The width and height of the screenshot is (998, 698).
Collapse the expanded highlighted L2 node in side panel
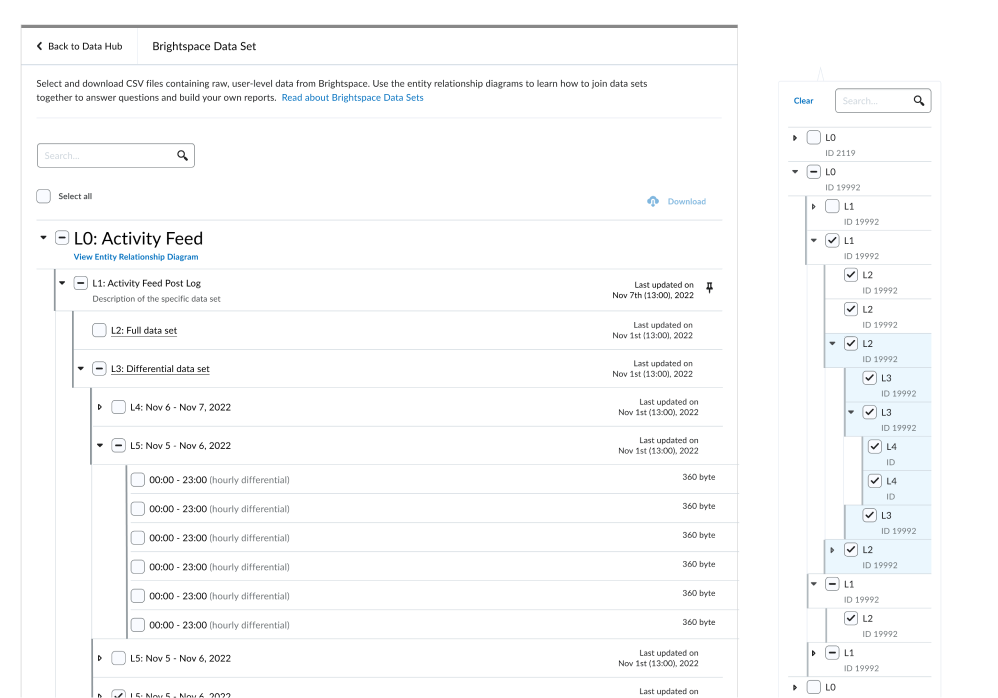click(833, 344)
